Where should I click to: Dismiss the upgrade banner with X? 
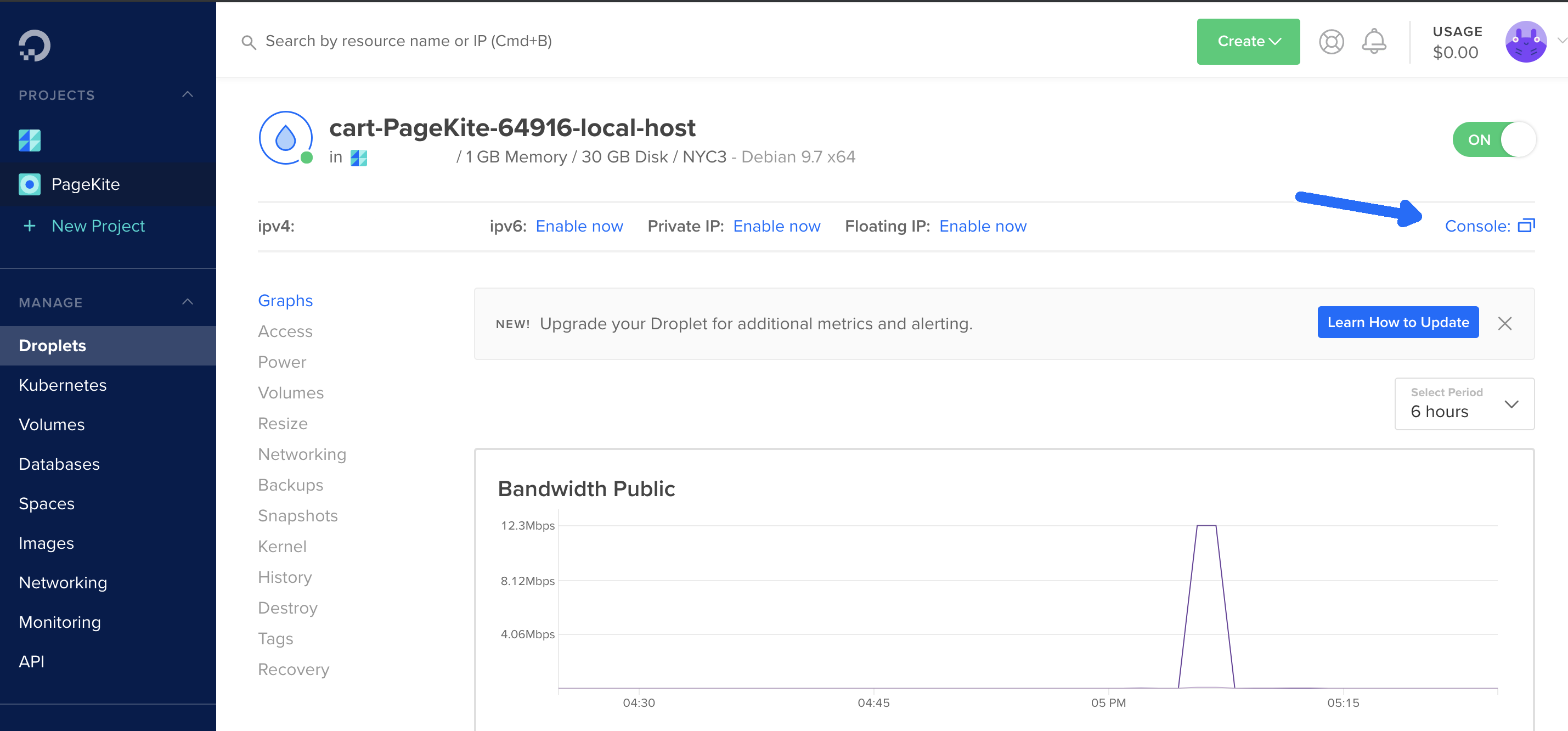[1505, 323]
